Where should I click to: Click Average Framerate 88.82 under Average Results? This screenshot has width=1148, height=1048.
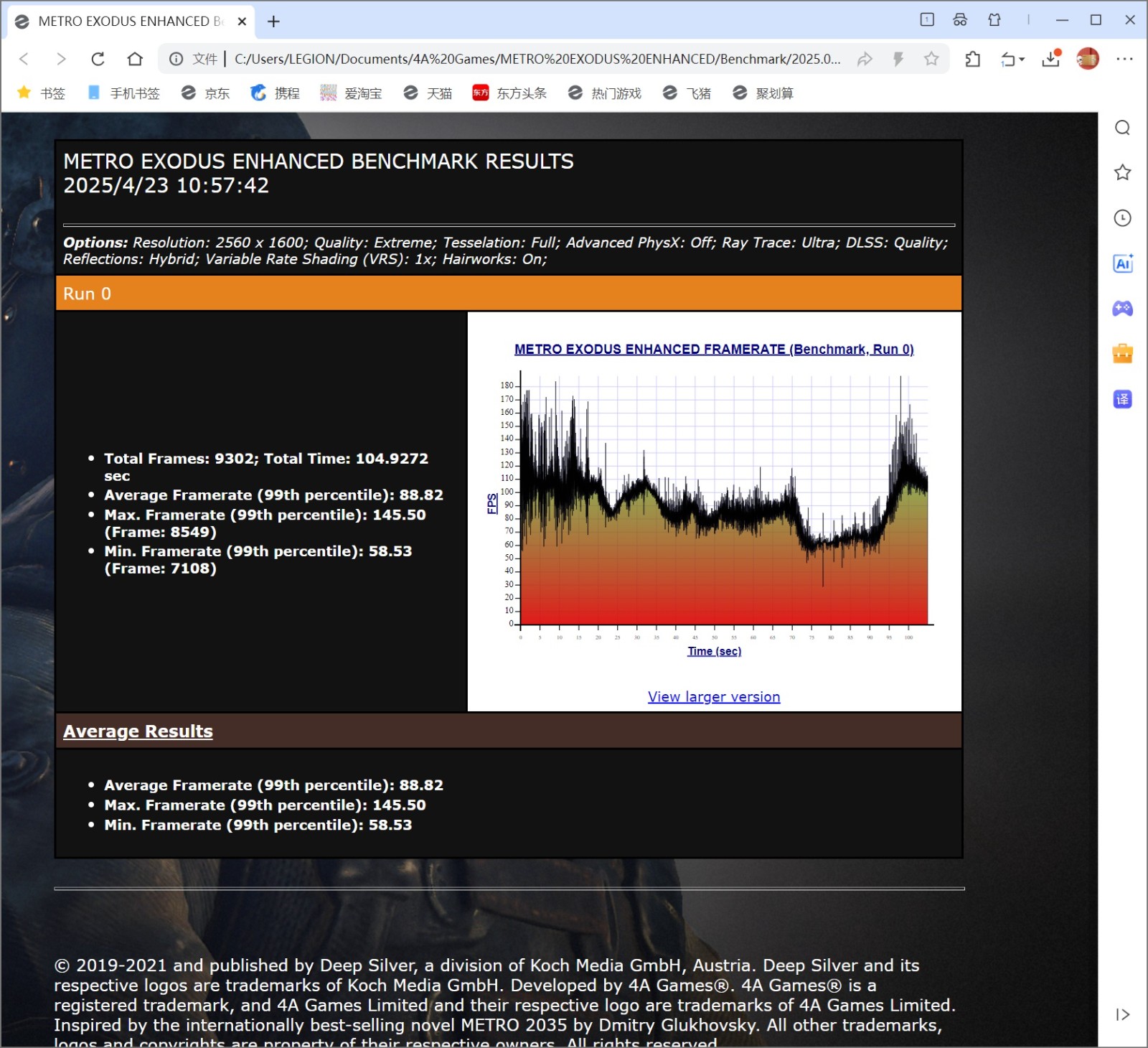pos(273,785)
